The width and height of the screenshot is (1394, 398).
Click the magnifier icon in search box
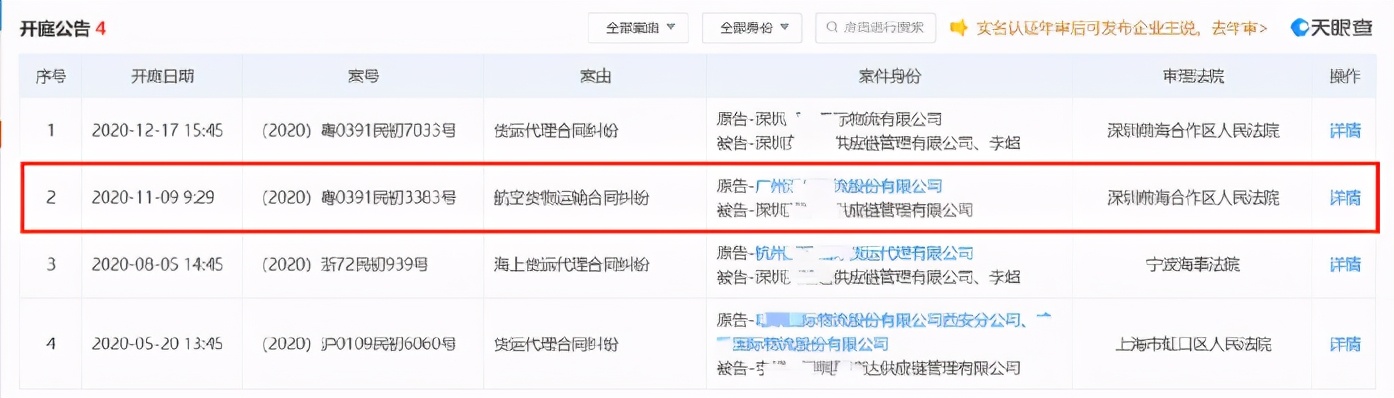coord(831,28)
